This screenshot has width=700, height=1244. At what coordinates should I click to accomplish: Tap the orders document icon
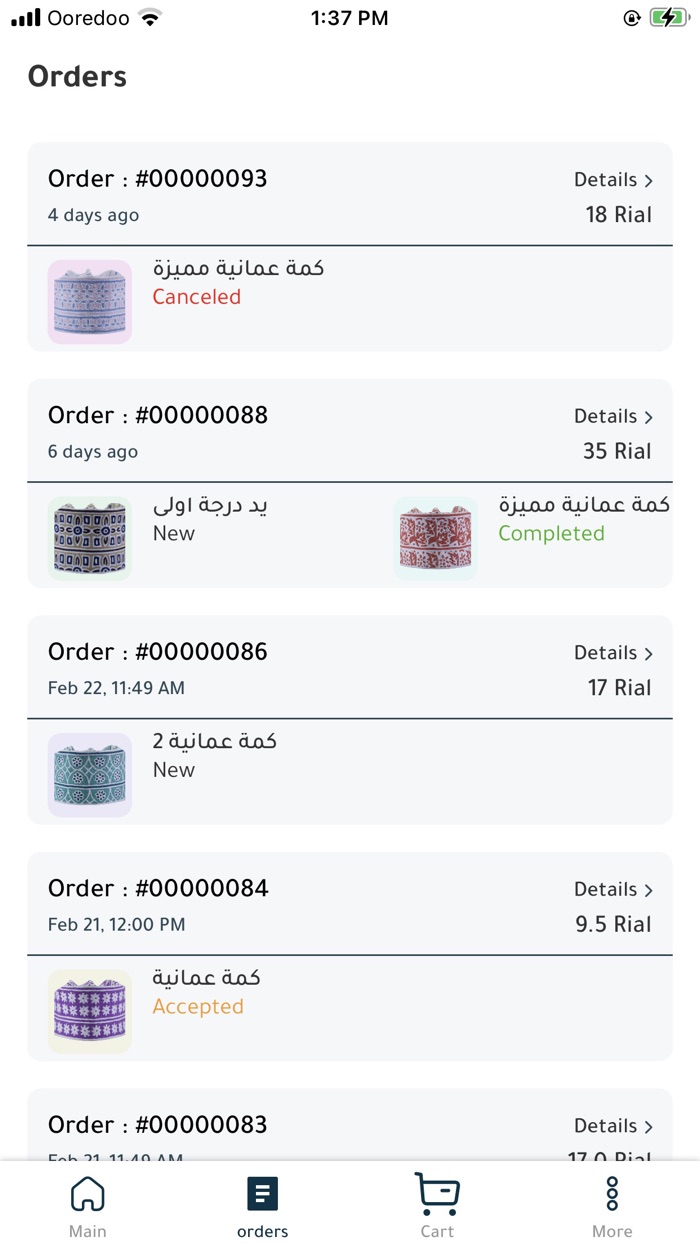[x=262, y=1194]
